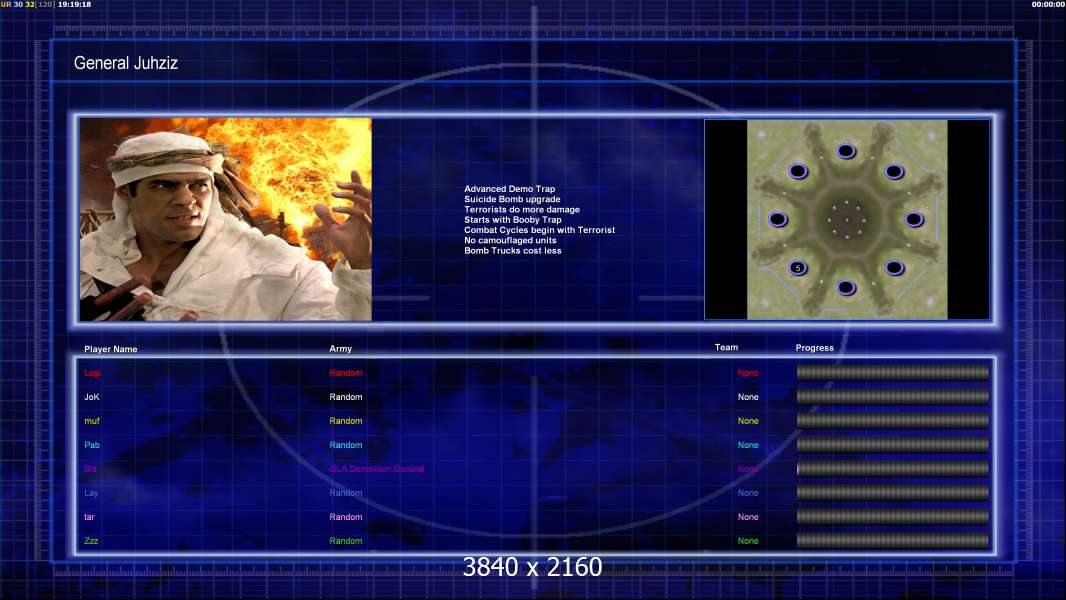
Task: Click the GLA Demolition General row's progress bar
Action: (x=893, y=469)
